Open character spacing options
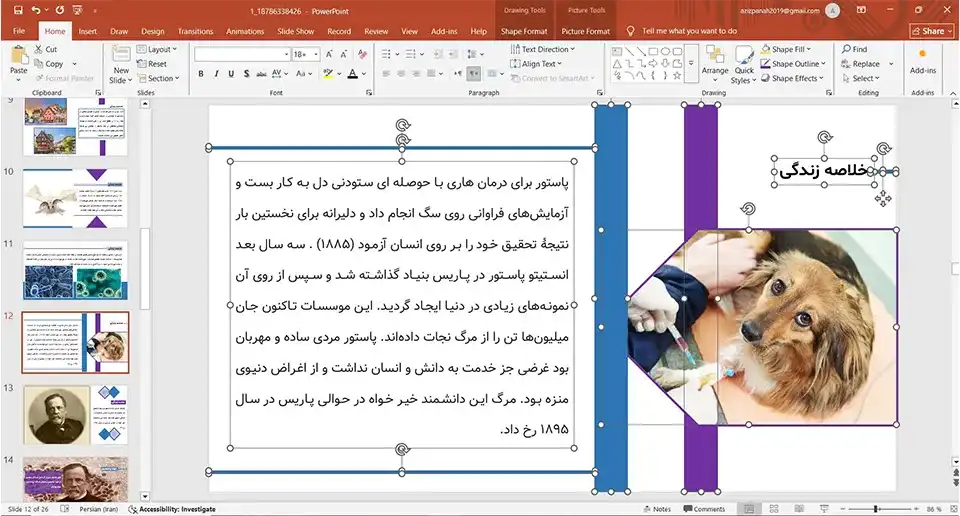This screenshot has height=516, width=960. click(x=279, y=73)
